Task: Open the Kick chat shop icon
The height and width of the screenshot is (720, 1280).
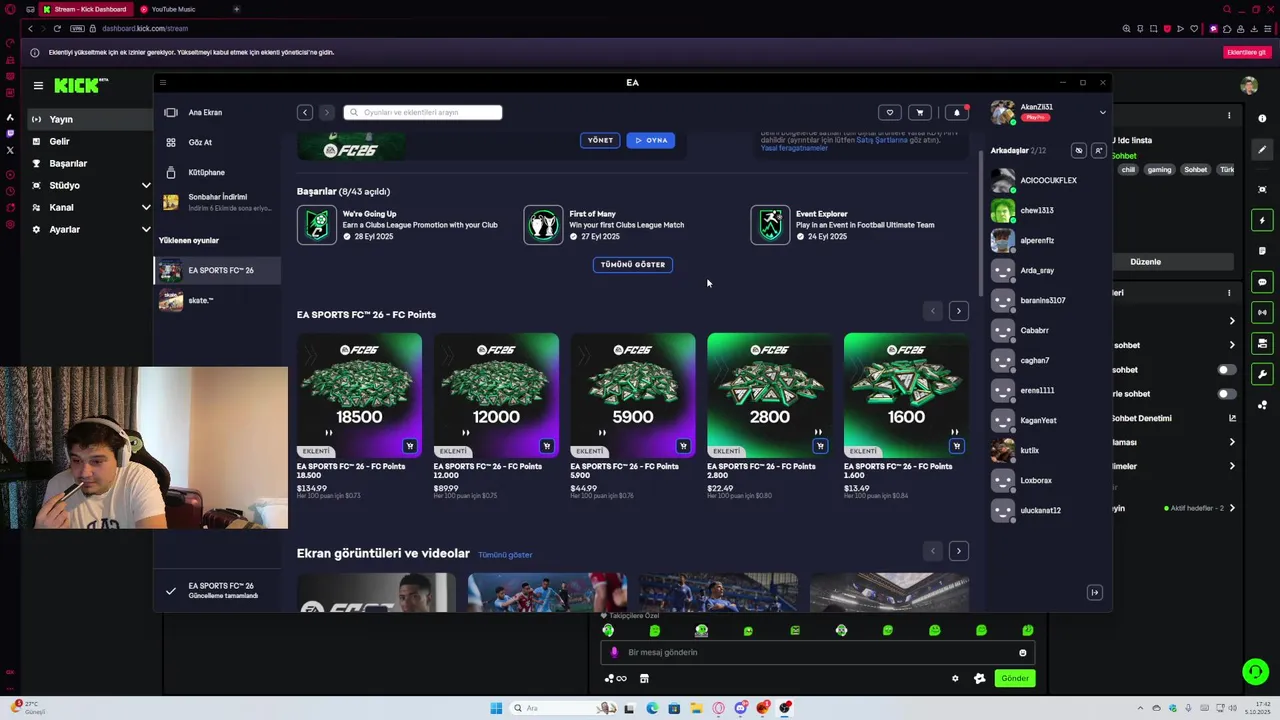Action: (x=644, y=678)
